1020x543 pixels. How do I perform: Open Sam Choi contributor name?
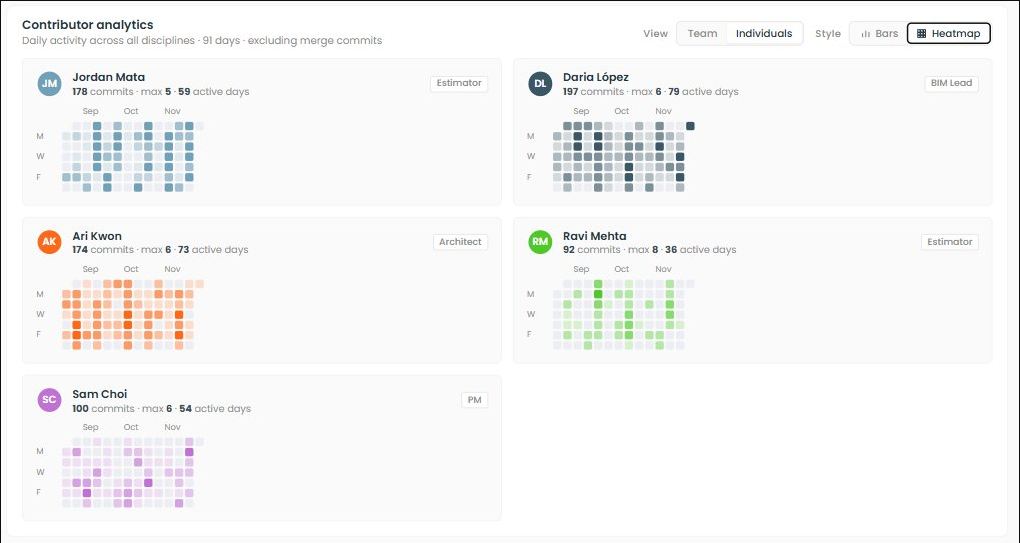[100, 393]
